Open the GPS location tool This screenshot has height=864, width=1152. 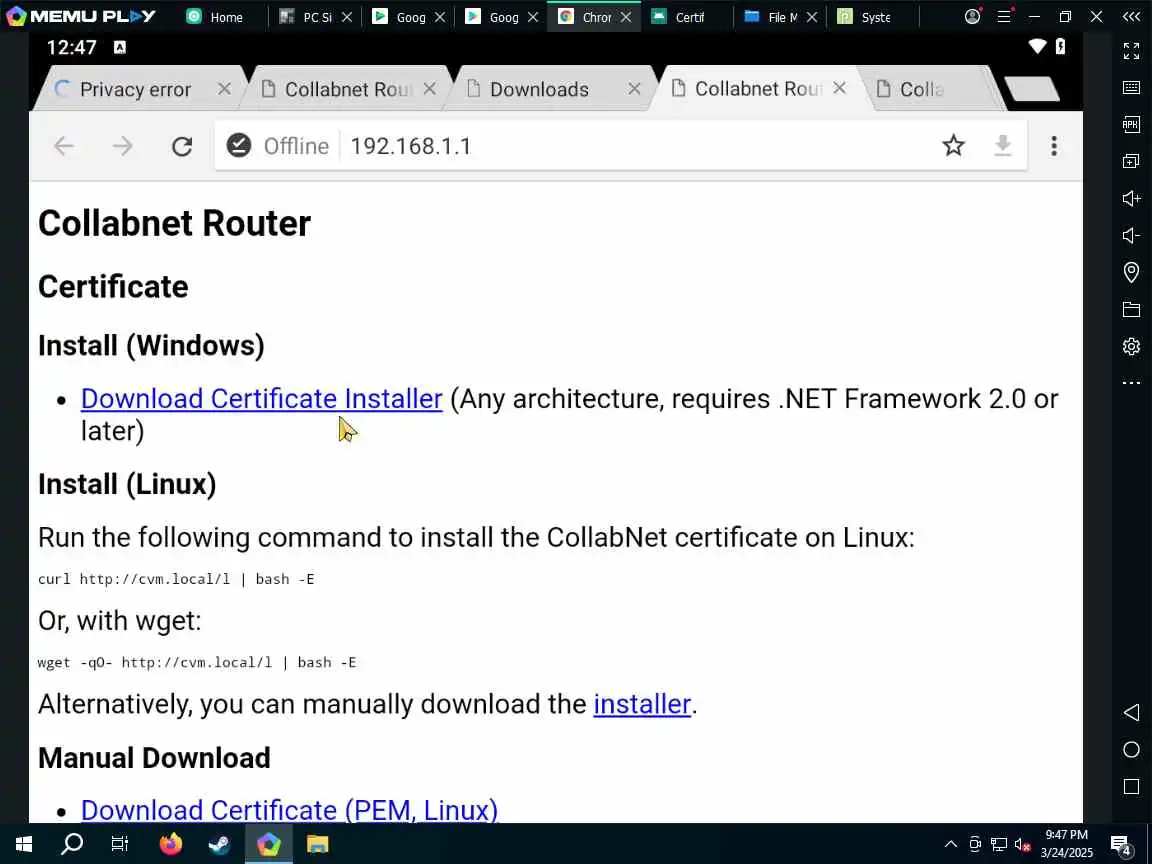pos(1131,272)
